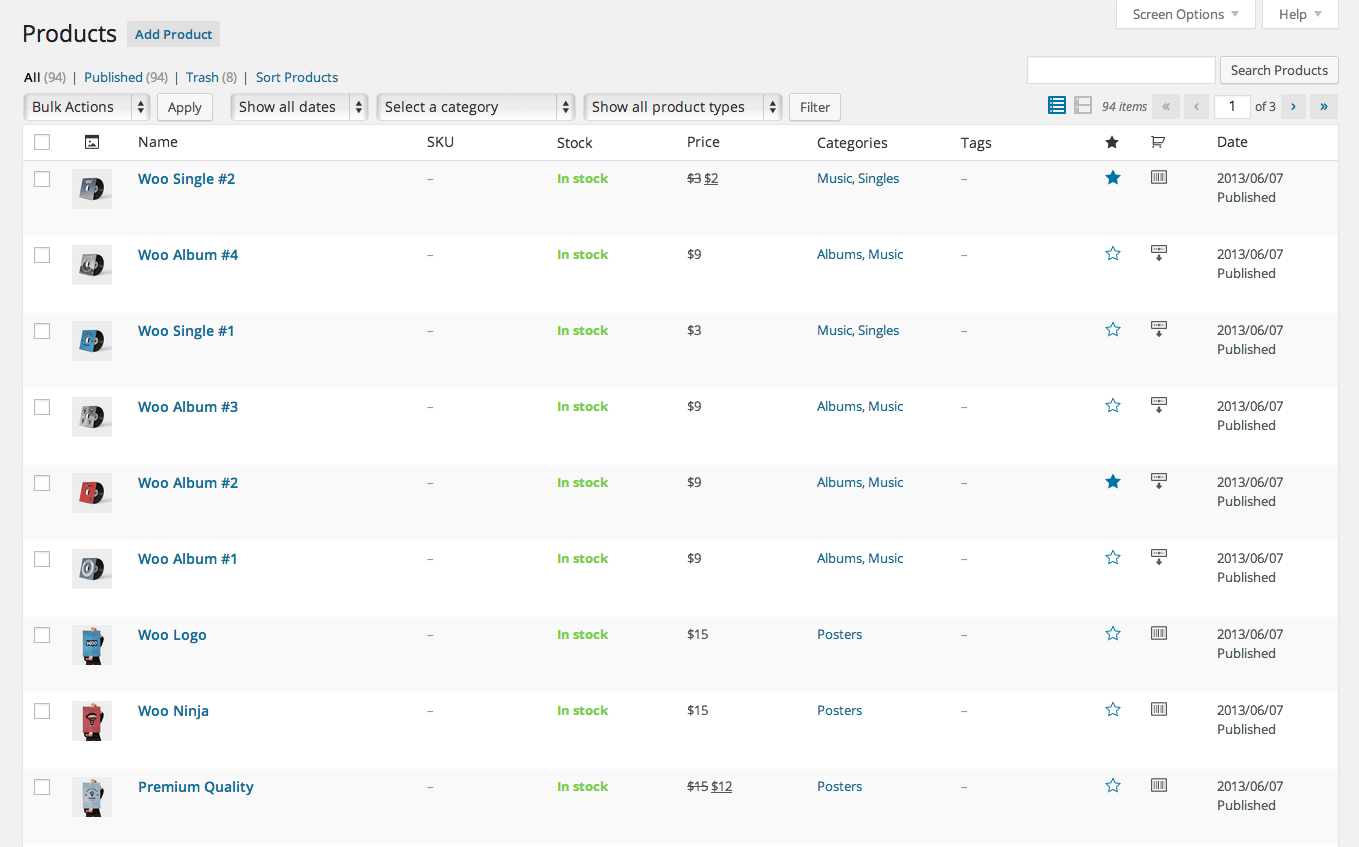Click the featured star column header
Image resolution: width=1359 pixels, height=847 pixels.
coord(1112,142)
